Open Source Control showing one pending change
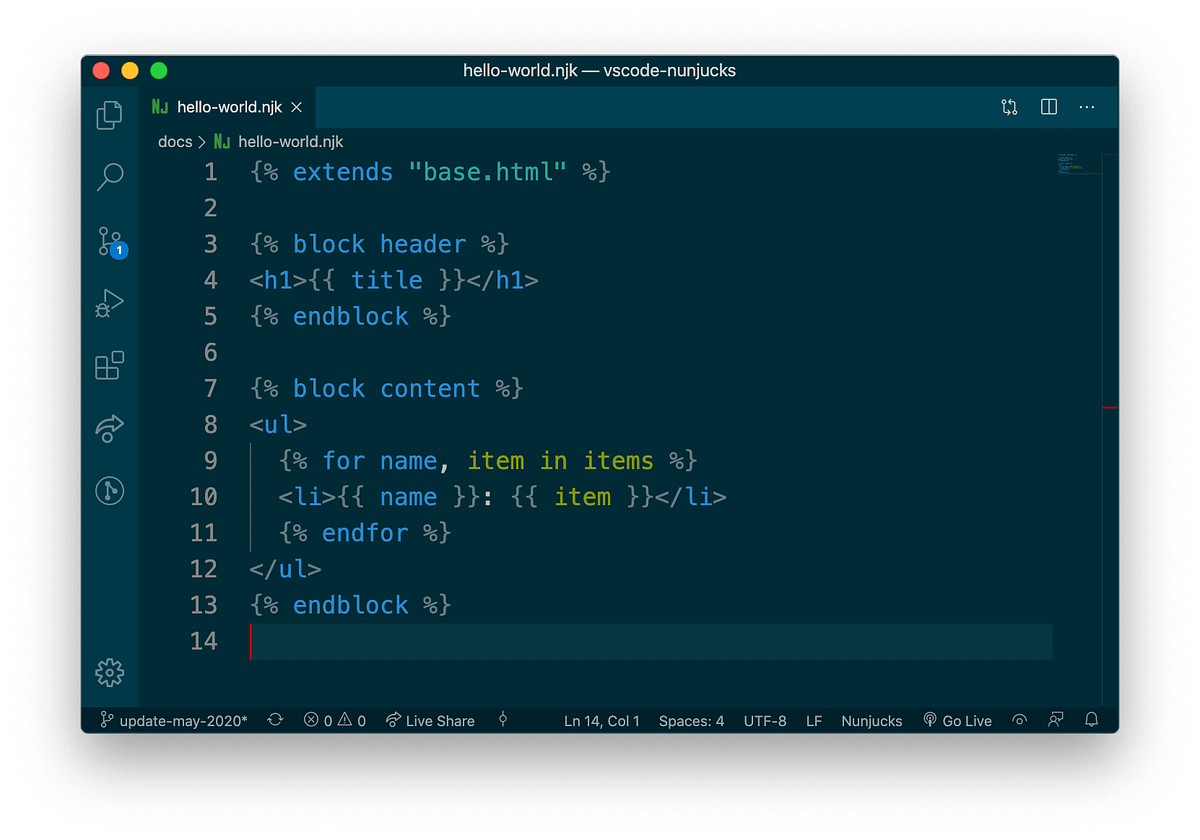 pyautogui.click(x=110, y=240)
